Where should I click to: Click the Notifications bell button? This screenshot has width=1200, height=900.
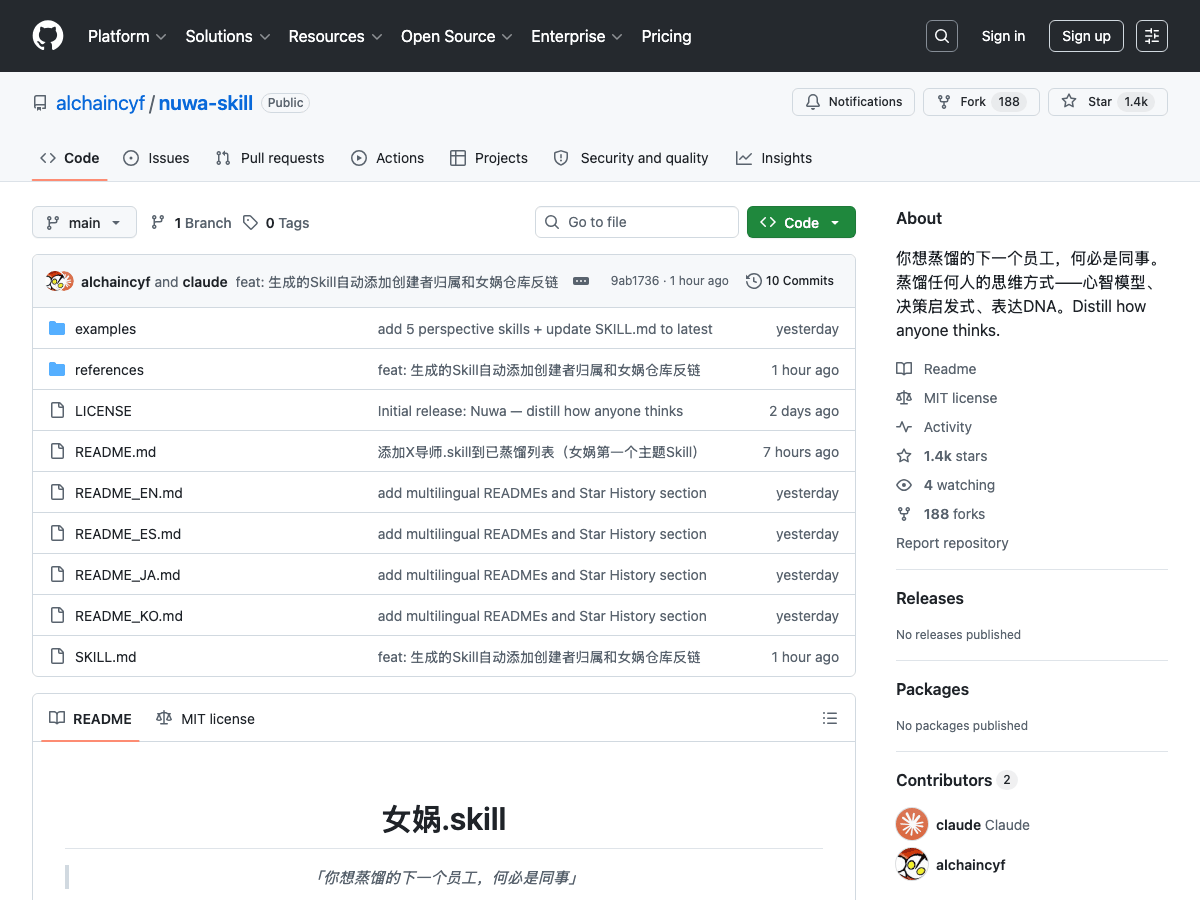point(853,102)
